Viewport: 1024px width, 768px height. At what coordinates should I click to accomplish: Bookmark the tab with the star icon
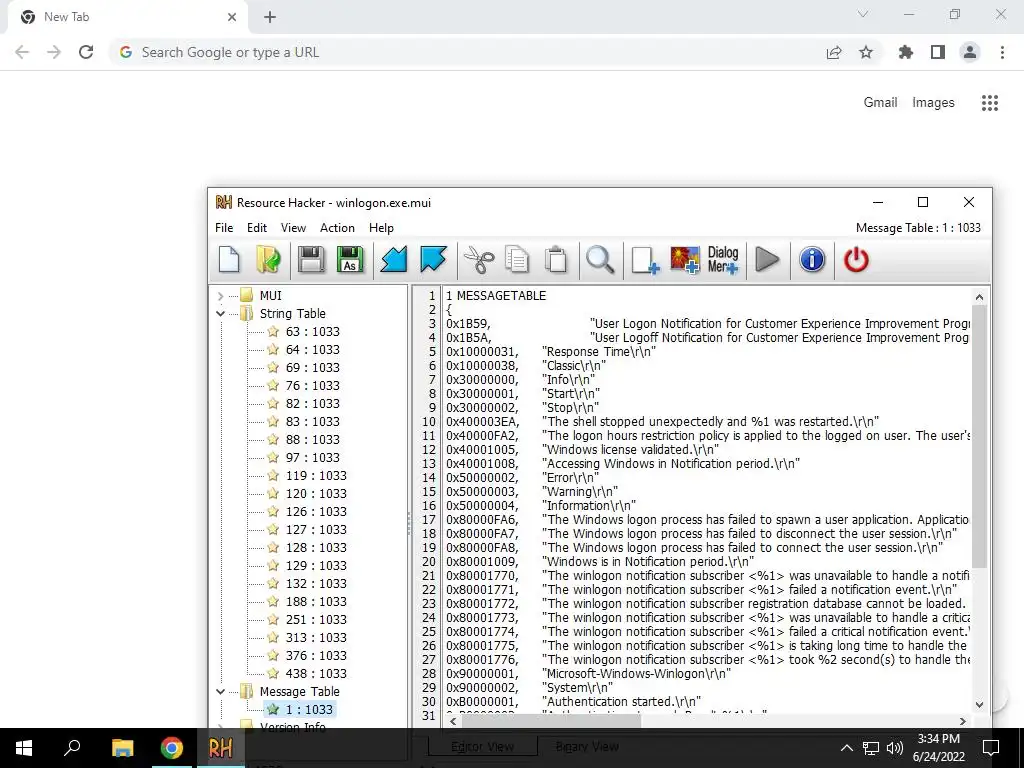click(x=866, y=52)
